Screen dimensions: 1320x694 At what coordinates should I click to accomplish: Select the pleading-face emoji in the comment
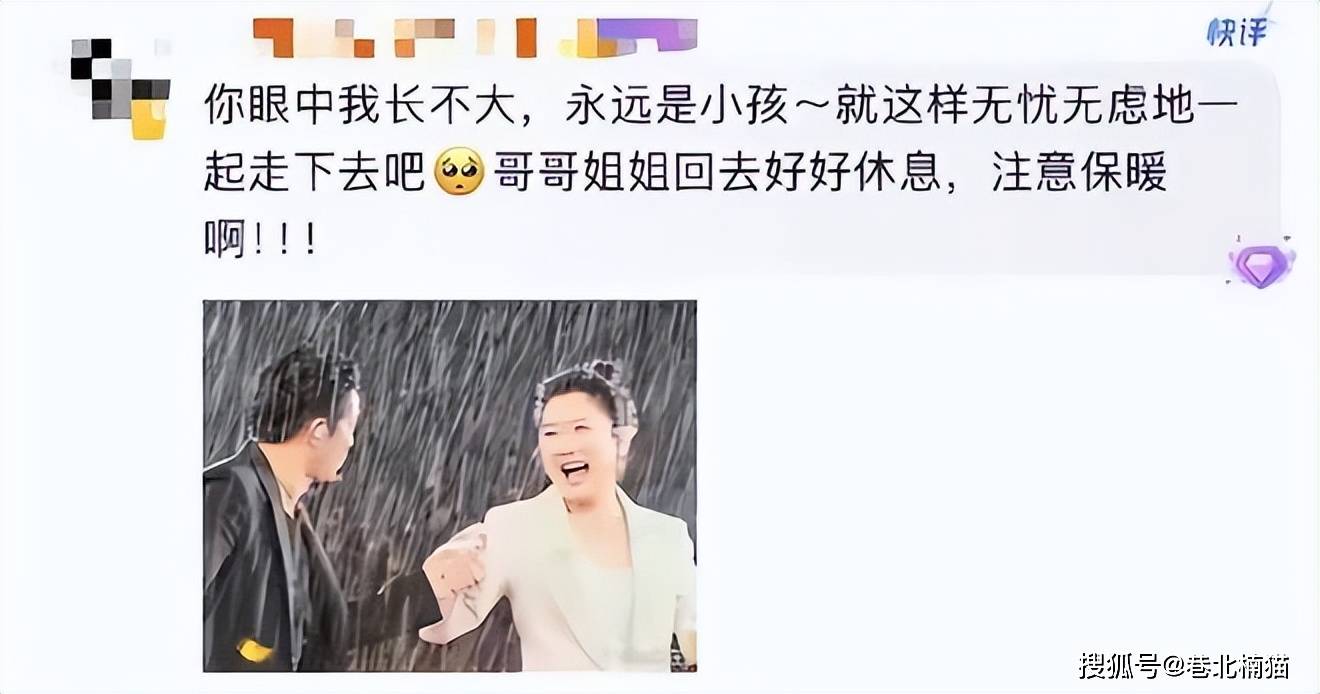point(460,174)
